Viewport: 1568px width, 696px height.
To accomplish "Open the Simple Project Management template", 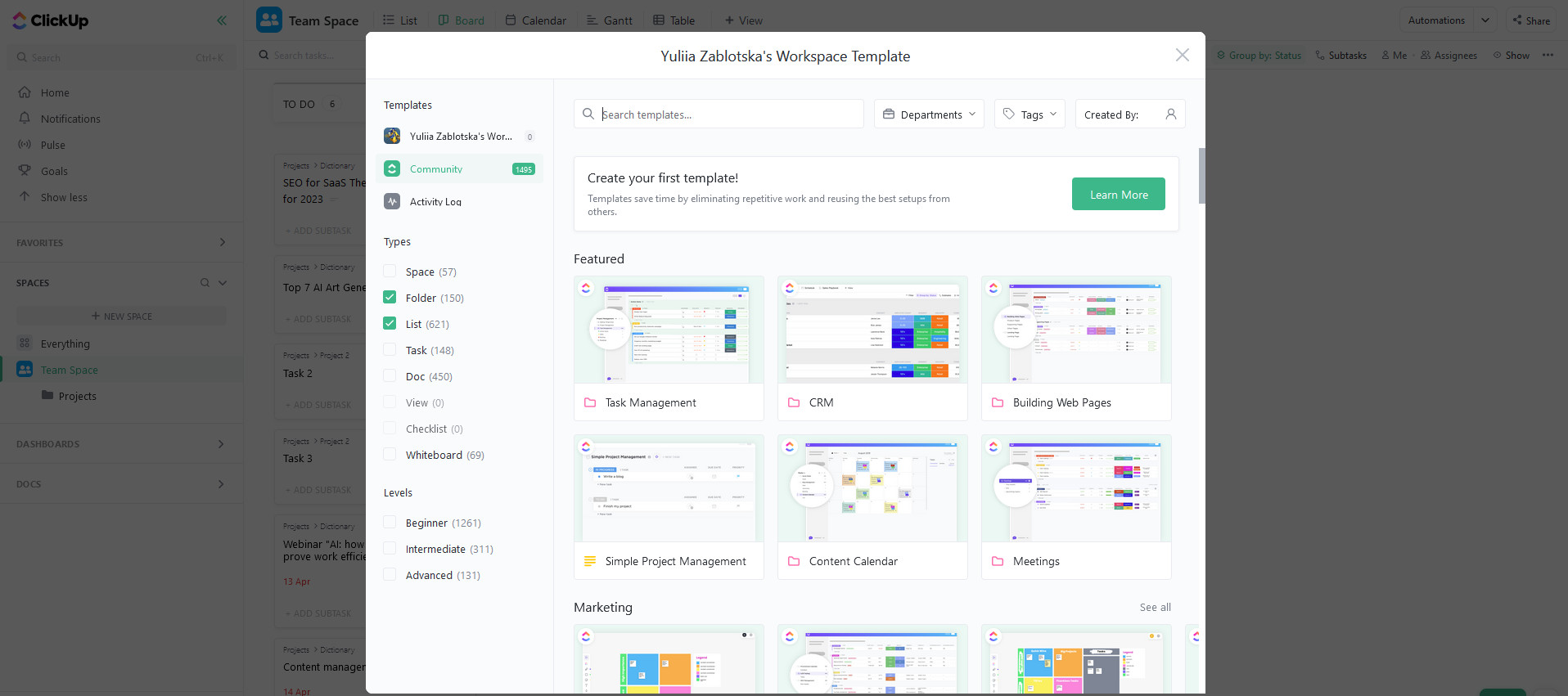I will [669, 507].
